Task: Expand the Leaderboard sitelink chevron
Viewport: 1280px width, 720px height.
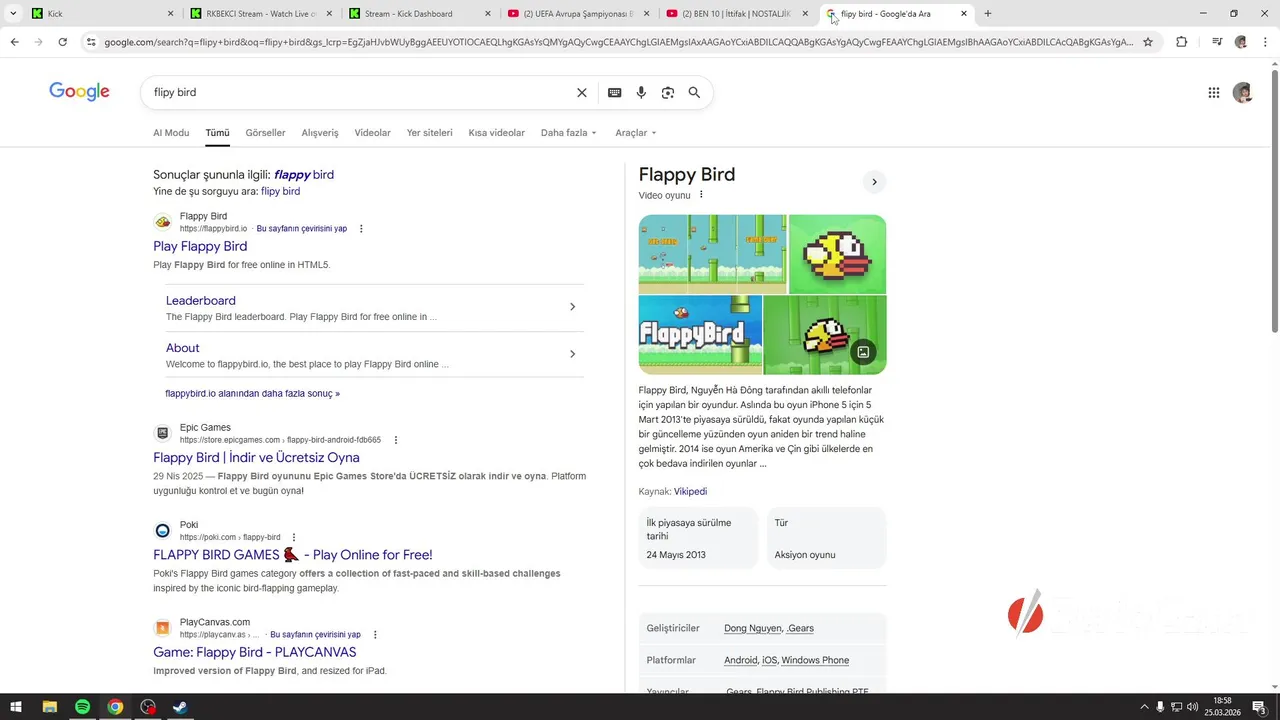Action: [572, 307]
